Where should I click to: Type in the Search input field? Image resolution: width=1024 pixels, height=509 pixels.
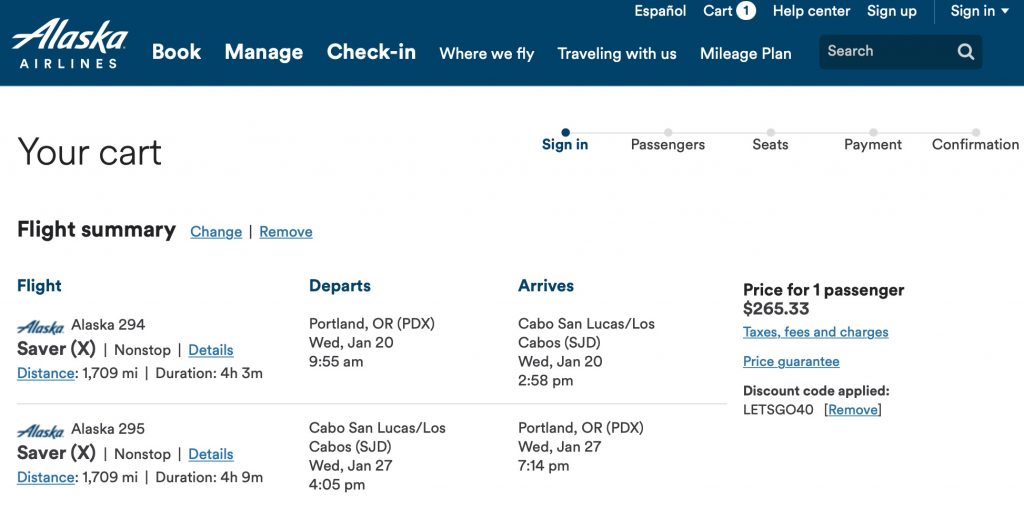point(885,52)
